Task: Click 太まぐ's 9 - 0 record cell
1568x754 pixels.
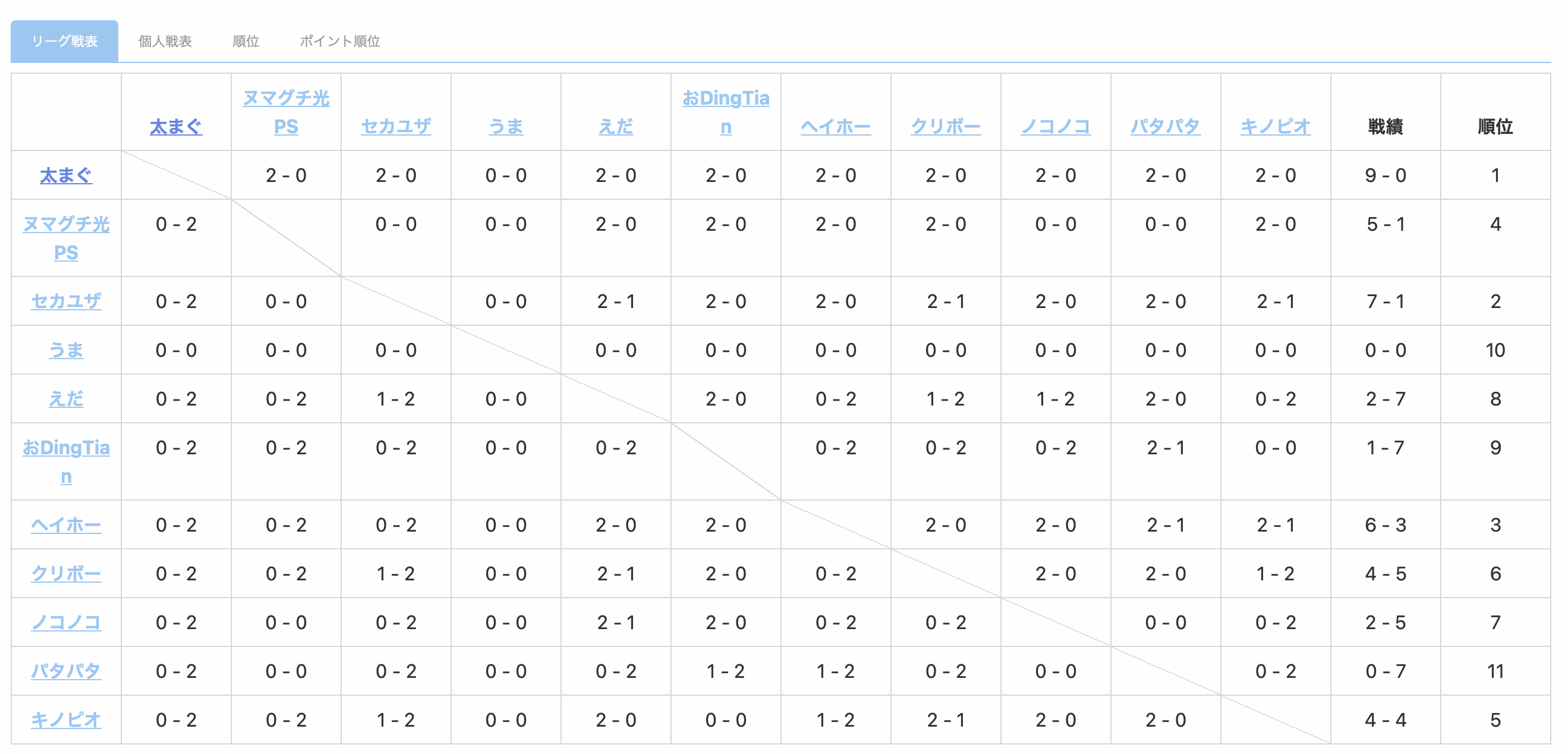Action: (x=1386, y=175)
